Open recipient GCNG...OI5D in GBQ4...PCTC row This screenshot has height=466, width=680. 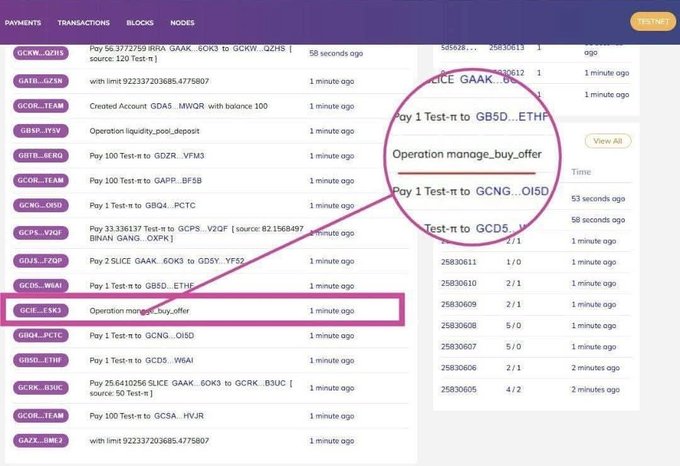170,336
